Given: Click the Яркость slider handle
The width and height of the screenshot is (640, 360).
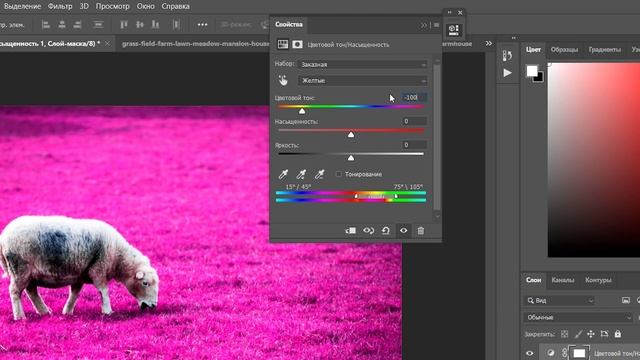Looking at the screenshot, I should 351,158.
